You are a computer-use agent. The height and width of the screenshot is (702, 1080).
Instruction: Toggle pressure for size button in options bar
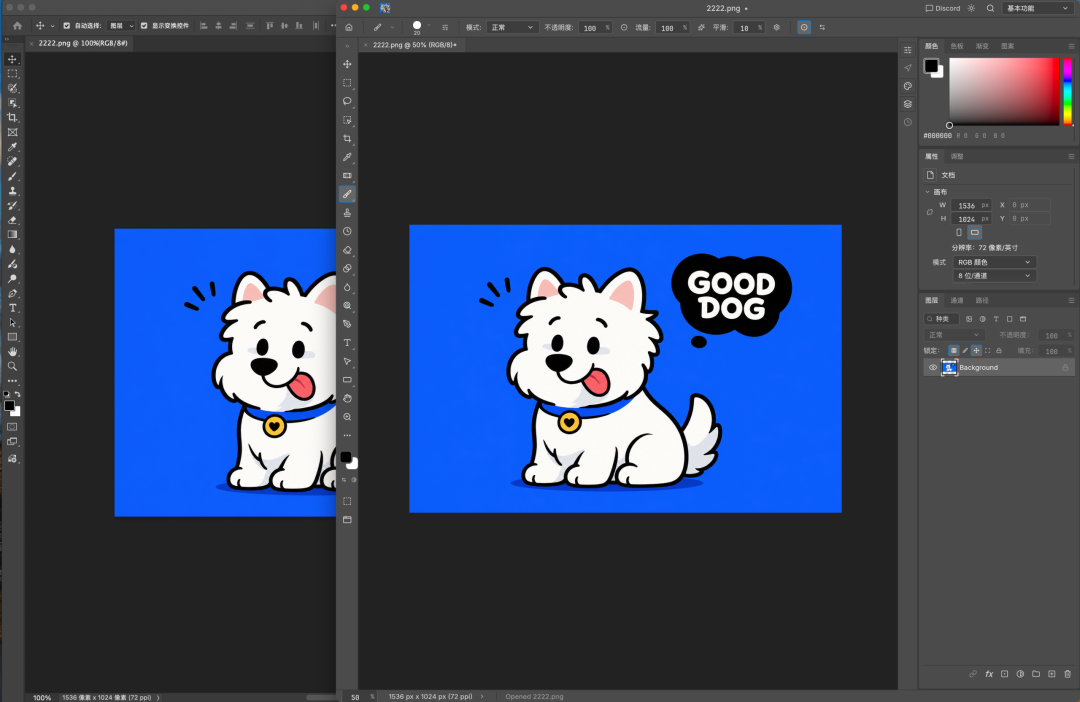tap(804, 28)
